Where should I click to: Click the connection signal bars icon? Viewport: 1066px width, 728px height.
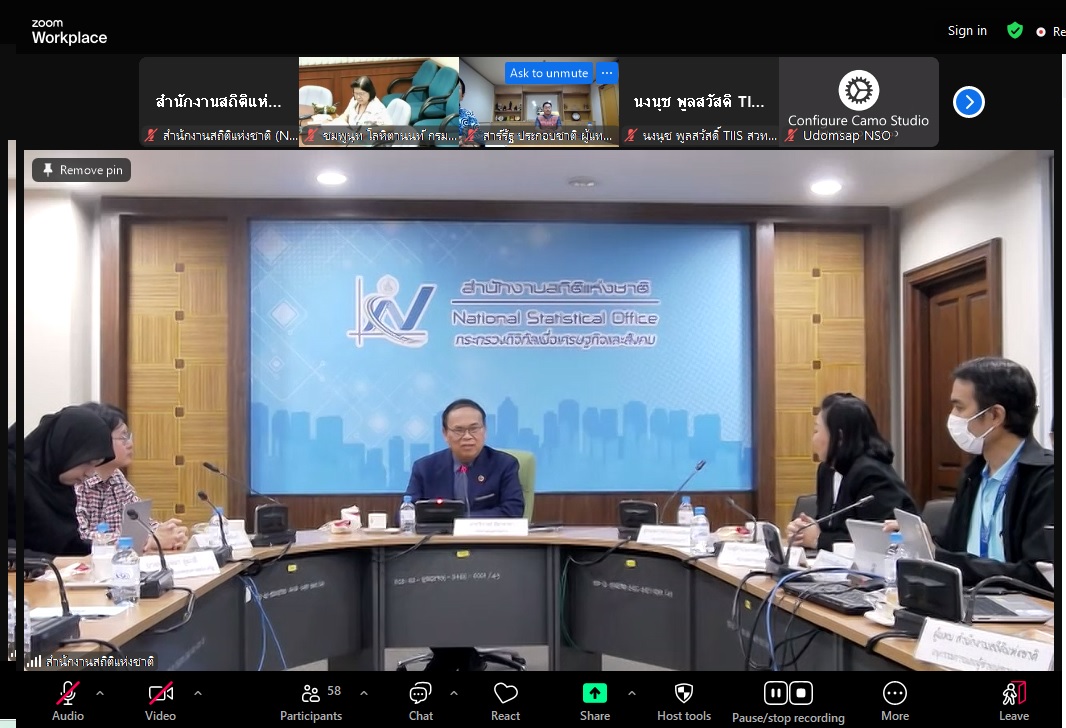pos(33,661)
